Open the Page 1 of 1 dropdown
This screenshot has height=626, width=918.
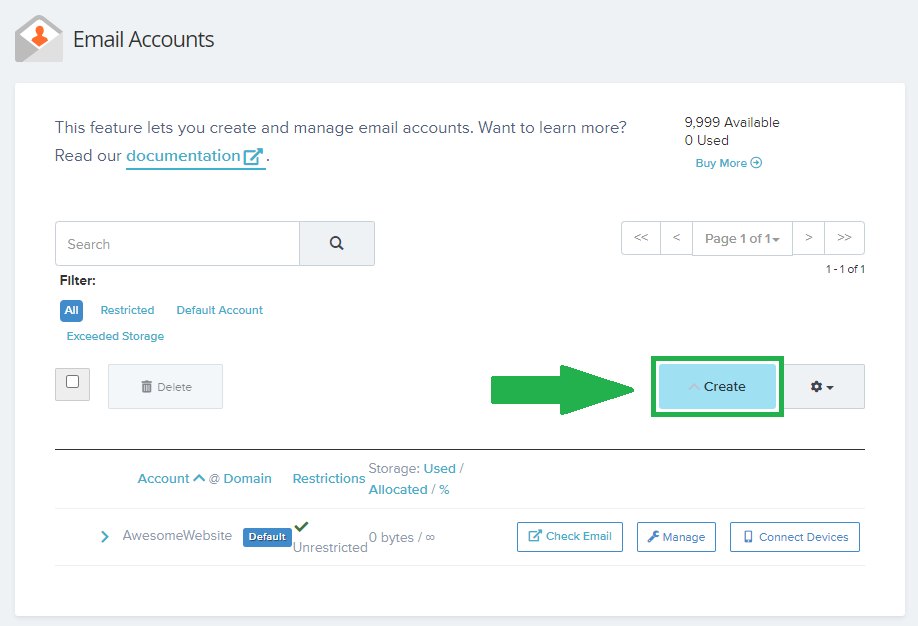click(x=742, y=239)
